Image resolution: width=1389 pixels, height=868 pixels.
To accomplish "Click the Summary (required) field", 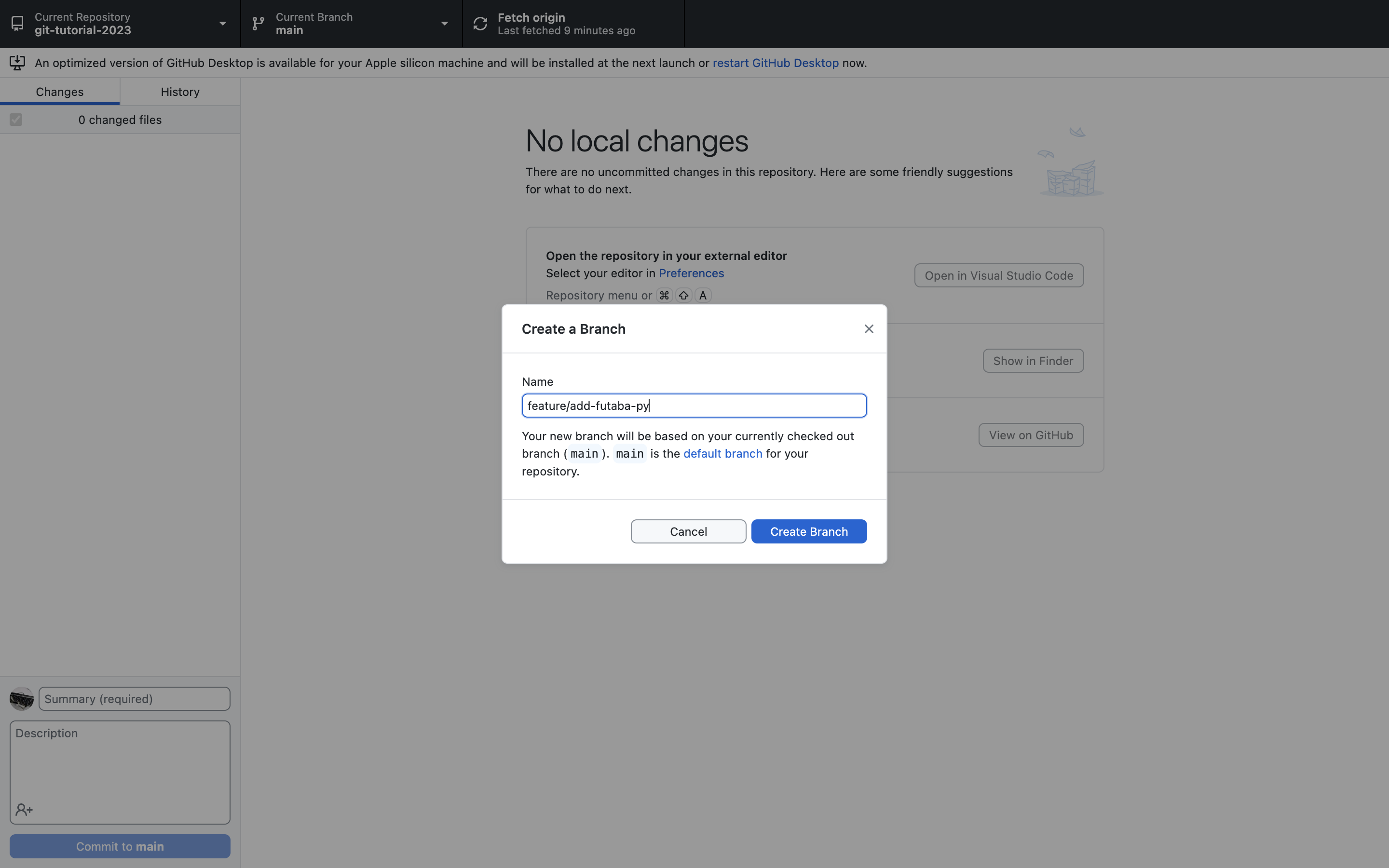I will (134, 699).
